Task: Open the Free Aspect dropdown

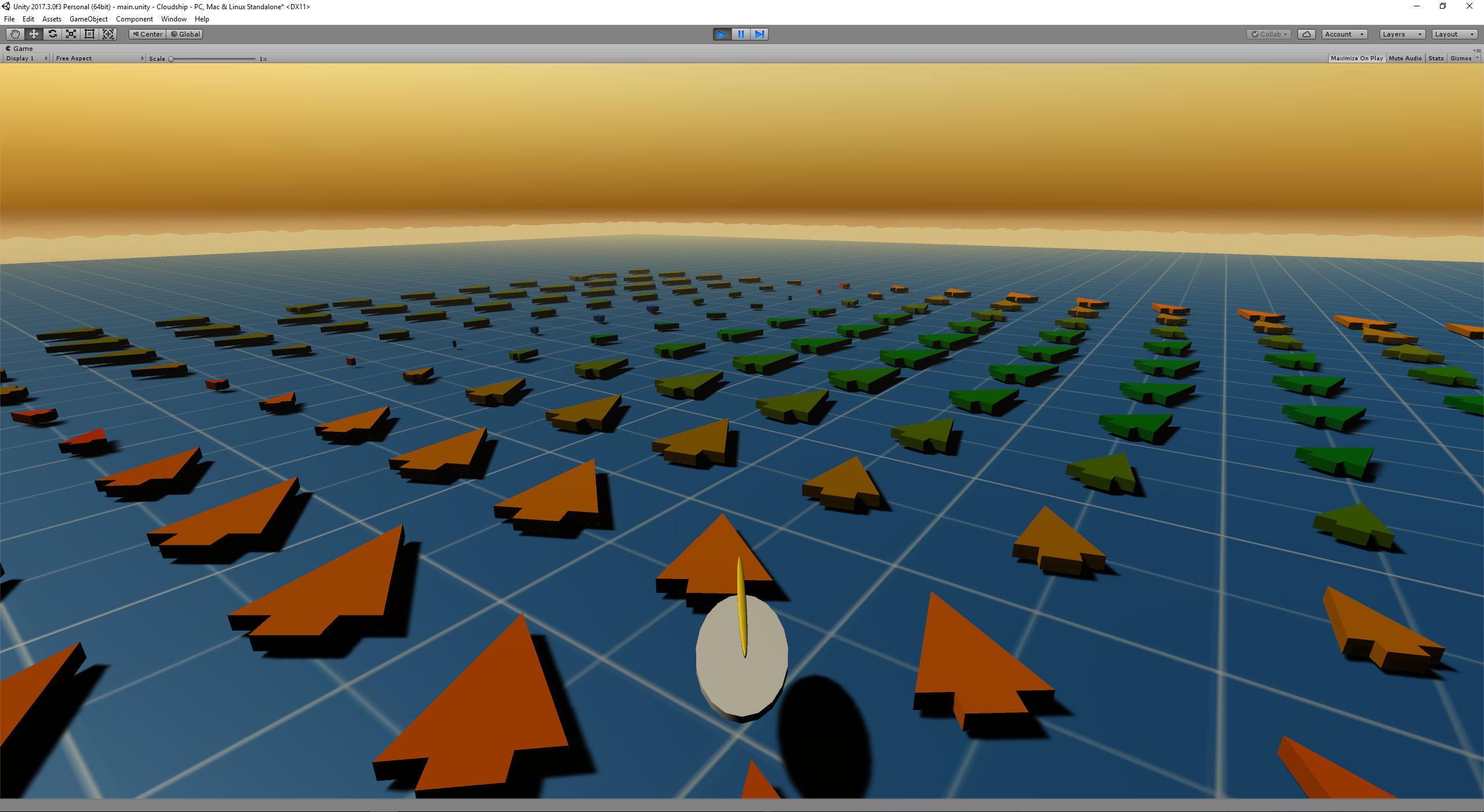Action: click(x=100, y=59)
